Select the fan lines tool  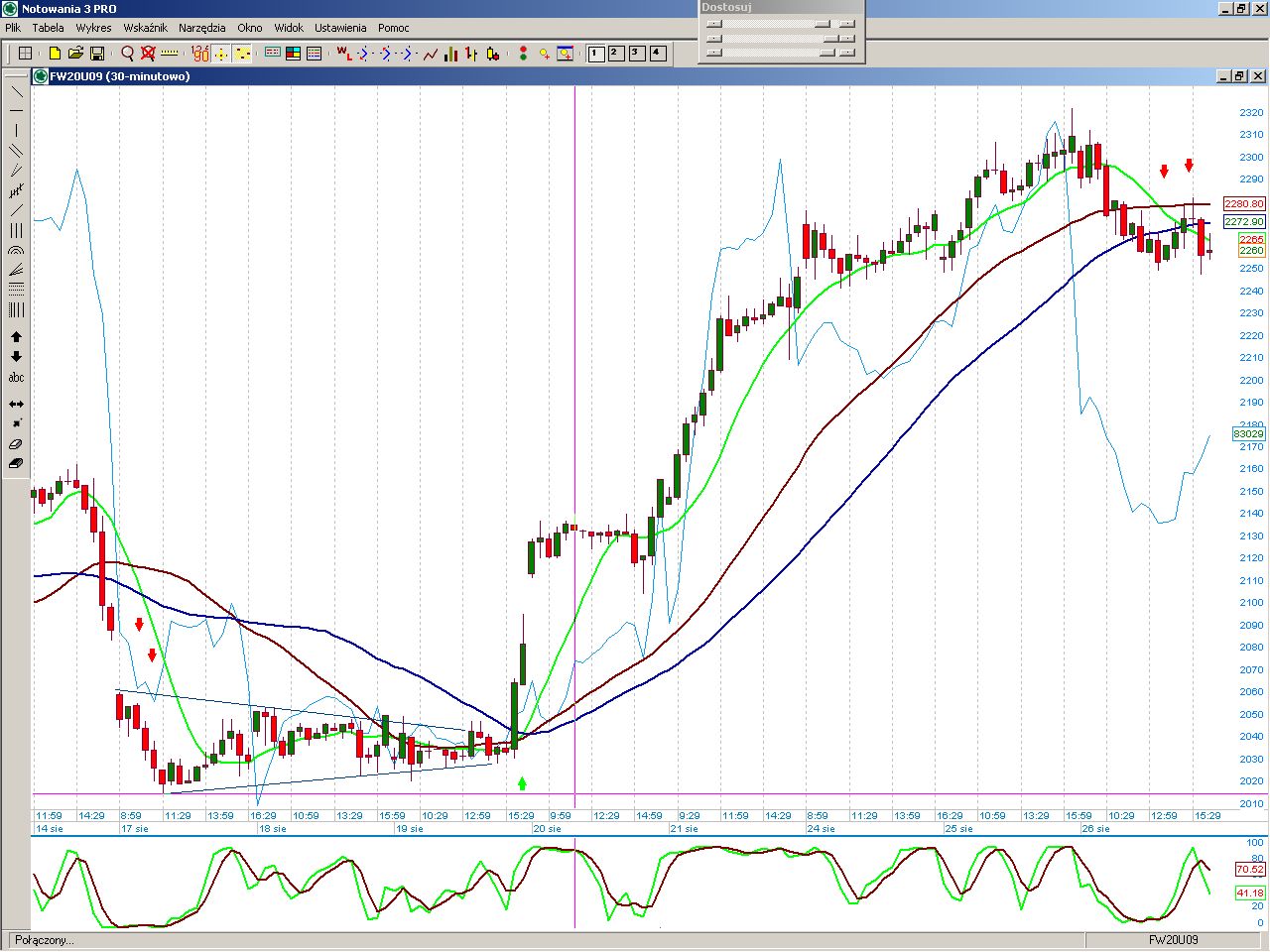[16, 270]
